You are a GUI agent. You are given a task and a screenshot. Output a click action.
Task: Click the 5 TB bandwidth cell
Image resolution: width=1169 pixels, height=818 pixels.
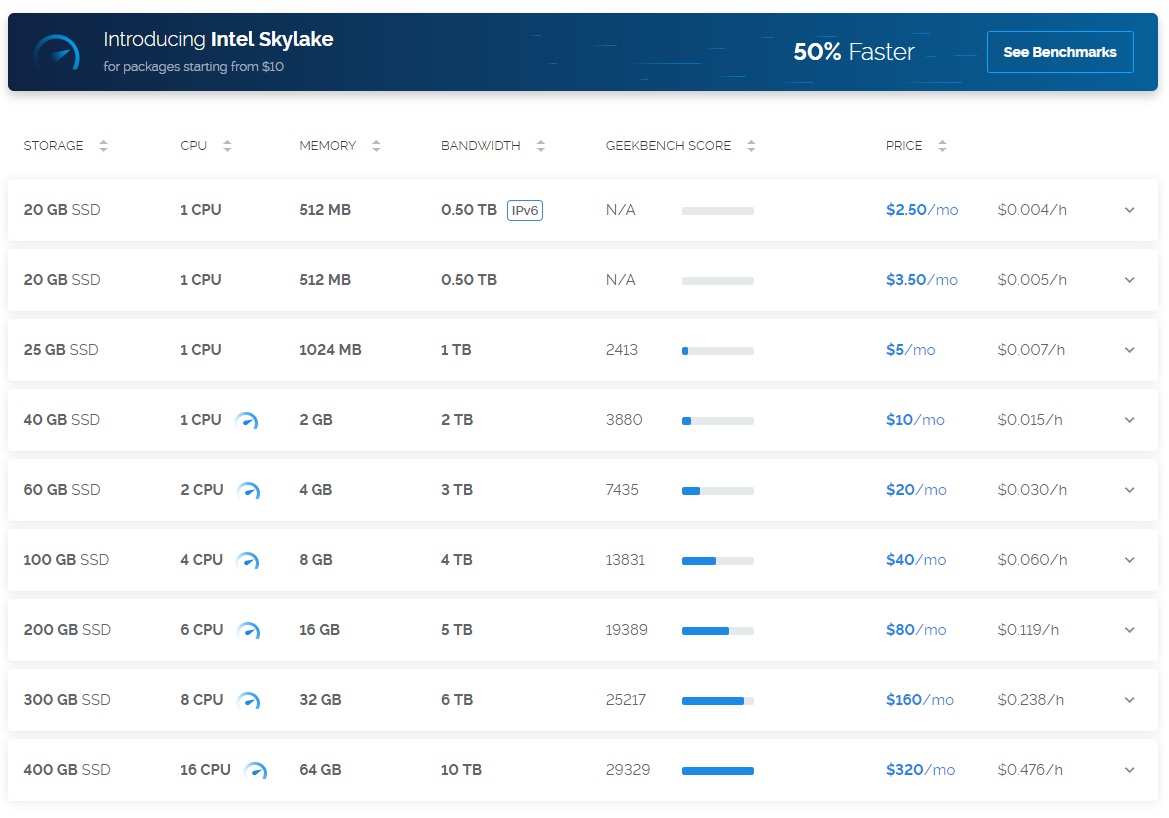pyautogui.click(x=456, y=630)
